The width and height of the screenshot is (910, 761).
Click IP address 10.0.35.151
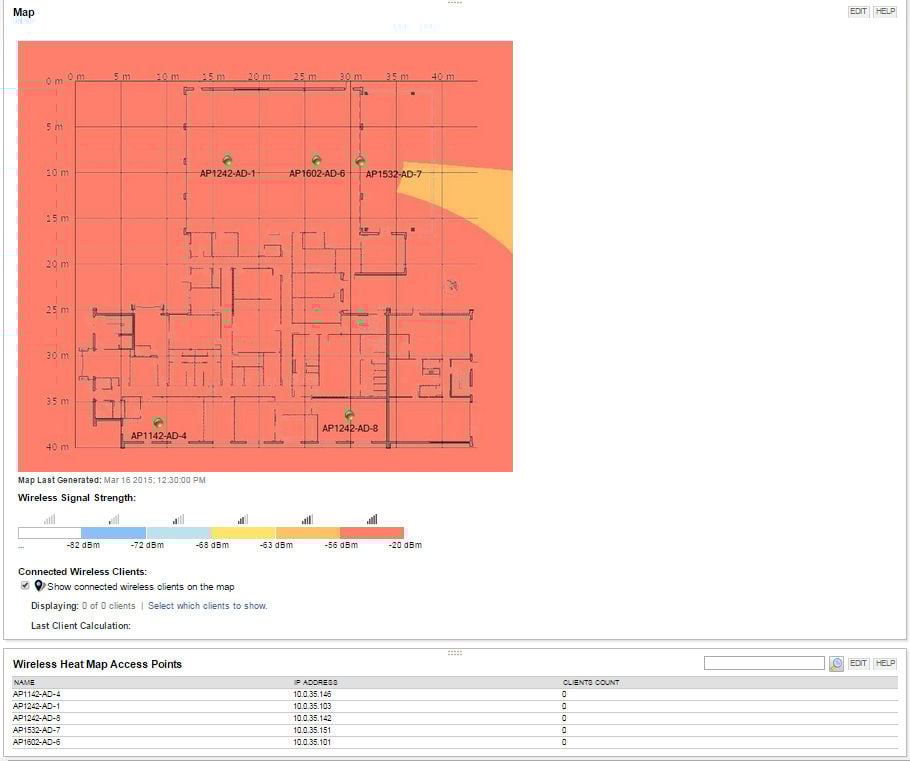(x=312, y=730)
